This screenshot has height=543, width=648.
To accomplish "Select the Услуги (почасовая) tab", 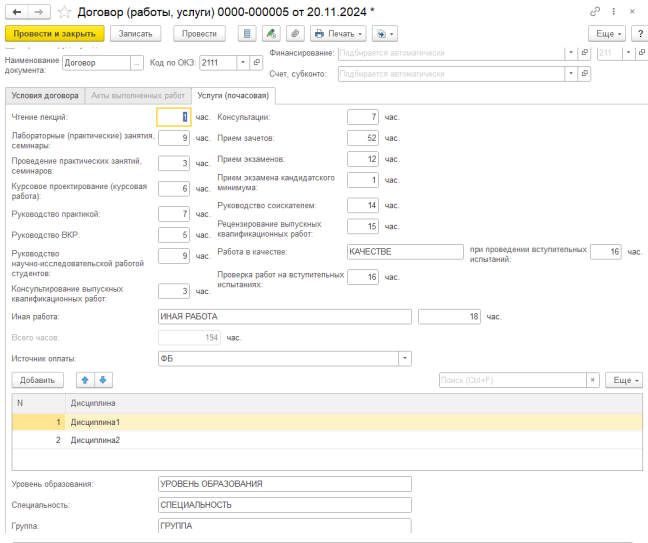I will (x=235, y=96).
